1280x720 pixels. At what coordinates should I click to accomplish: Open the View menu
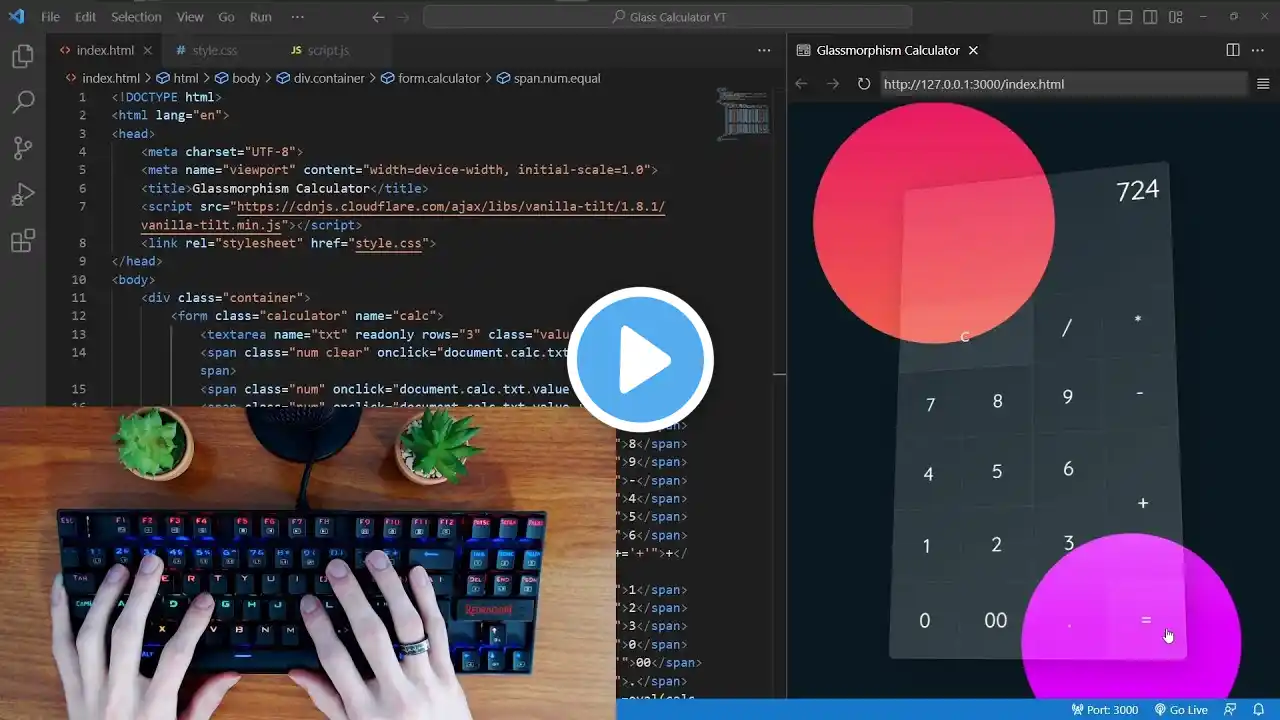pos(190,17)
